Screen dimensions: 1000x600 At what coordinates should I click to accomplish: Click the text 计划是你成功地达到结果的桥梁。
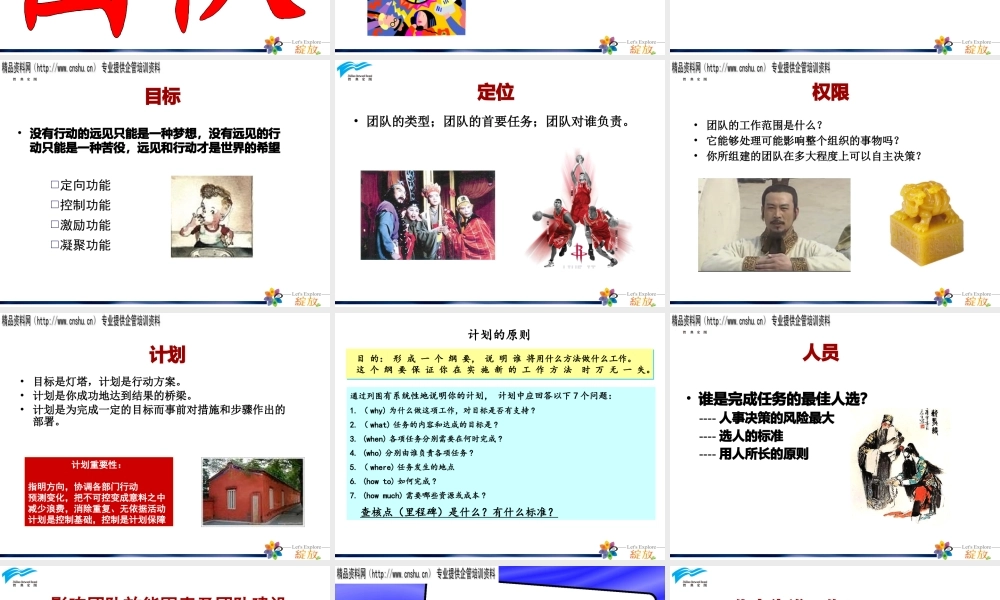tap(113, 395)
